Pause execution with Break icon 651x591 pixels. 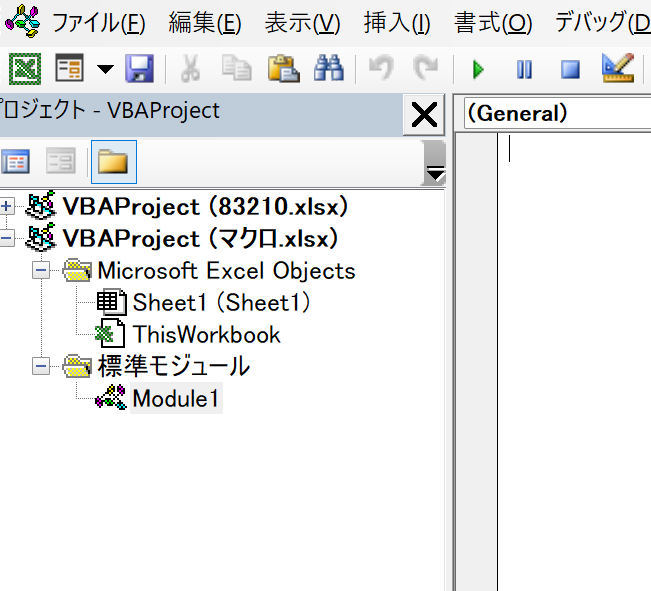tap(524, 69)
